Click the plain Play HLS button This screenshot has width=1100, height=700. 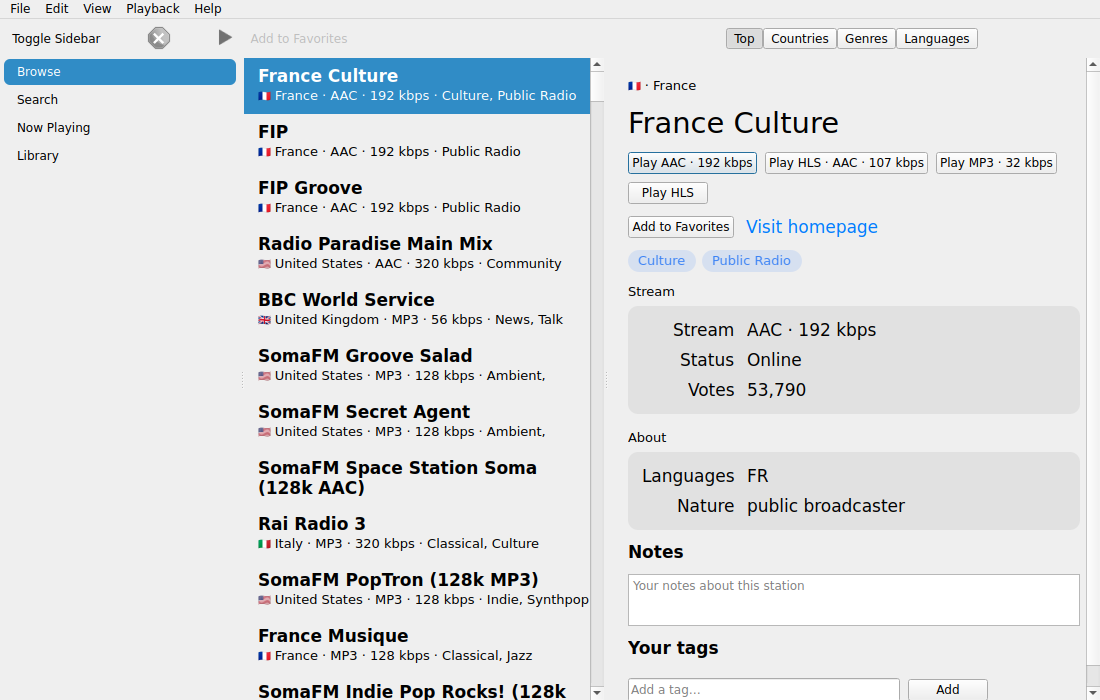tap(668, 193)
